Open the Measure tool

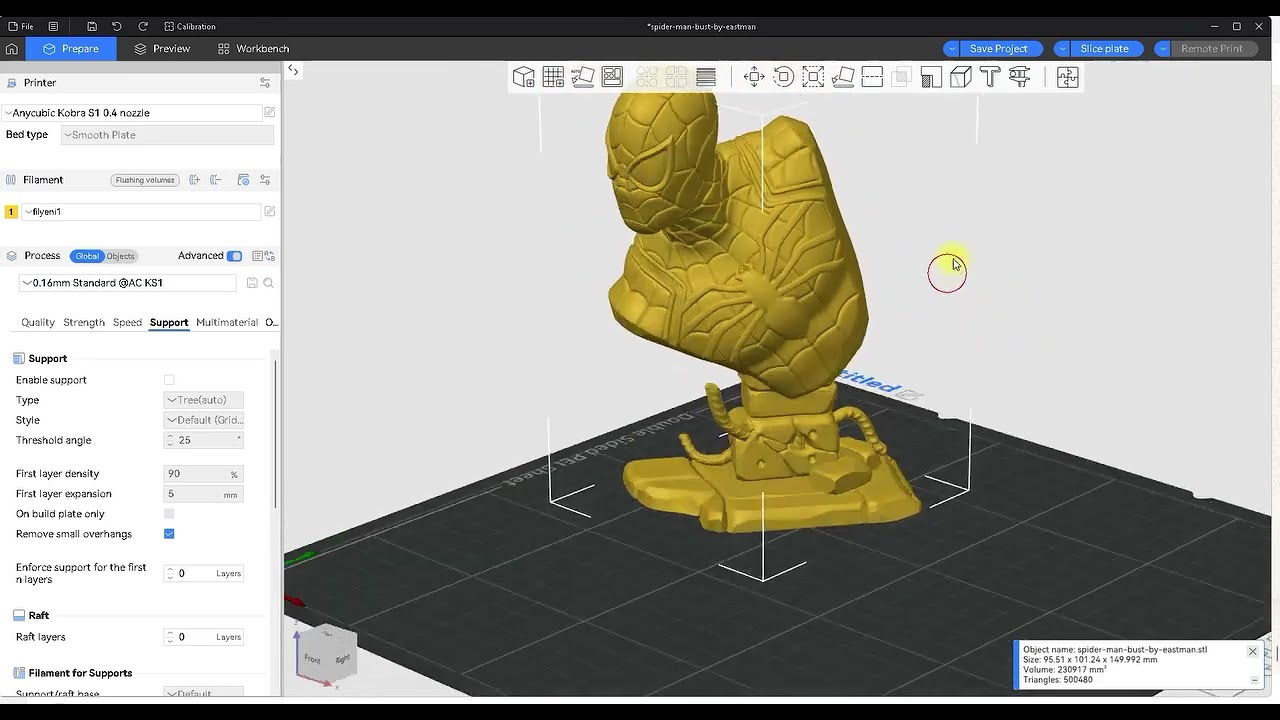1020,77
